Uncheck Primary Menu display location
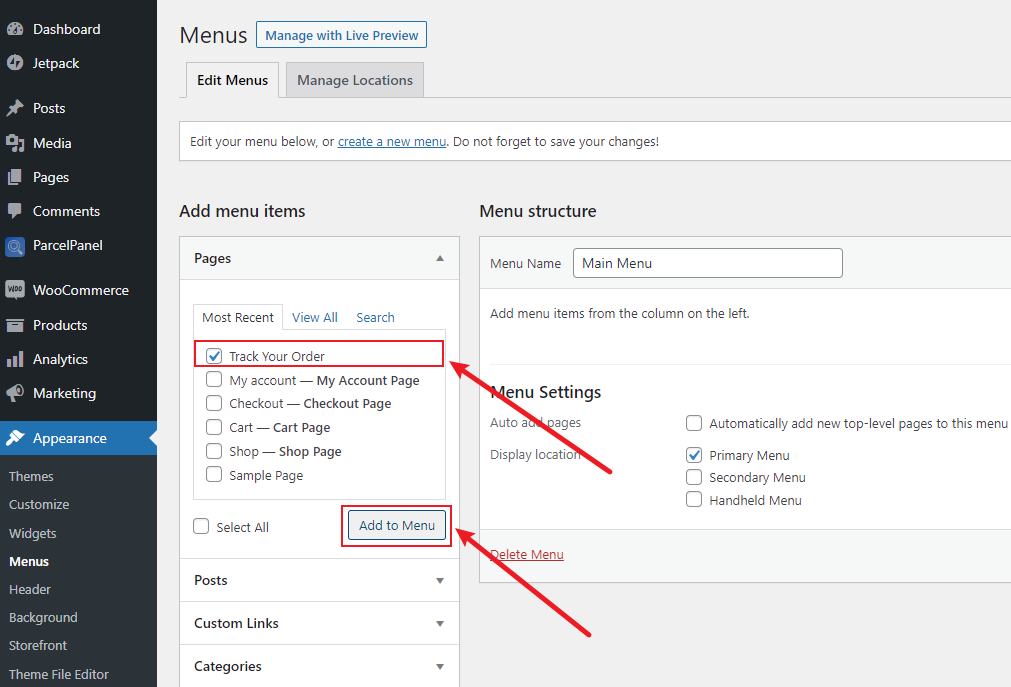Screen dimensions: 1011x687 (x=694, y=455)
